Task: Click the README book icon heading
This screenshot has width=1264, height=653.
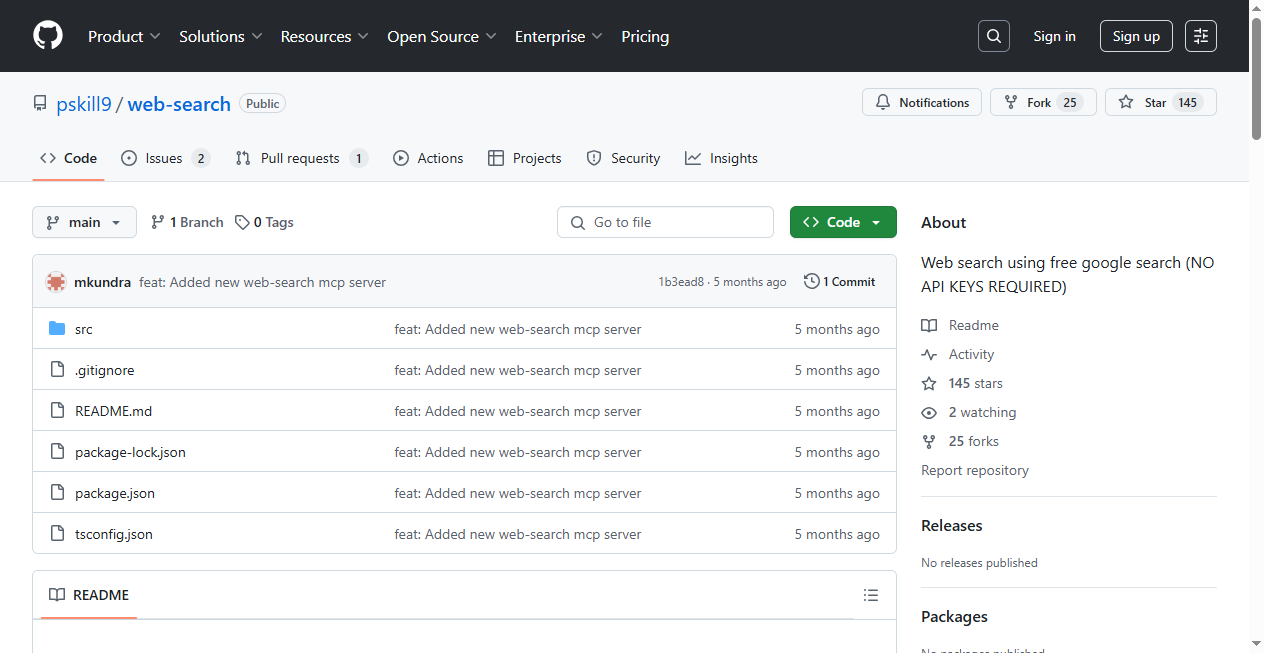Action: [x=57, y=595]
